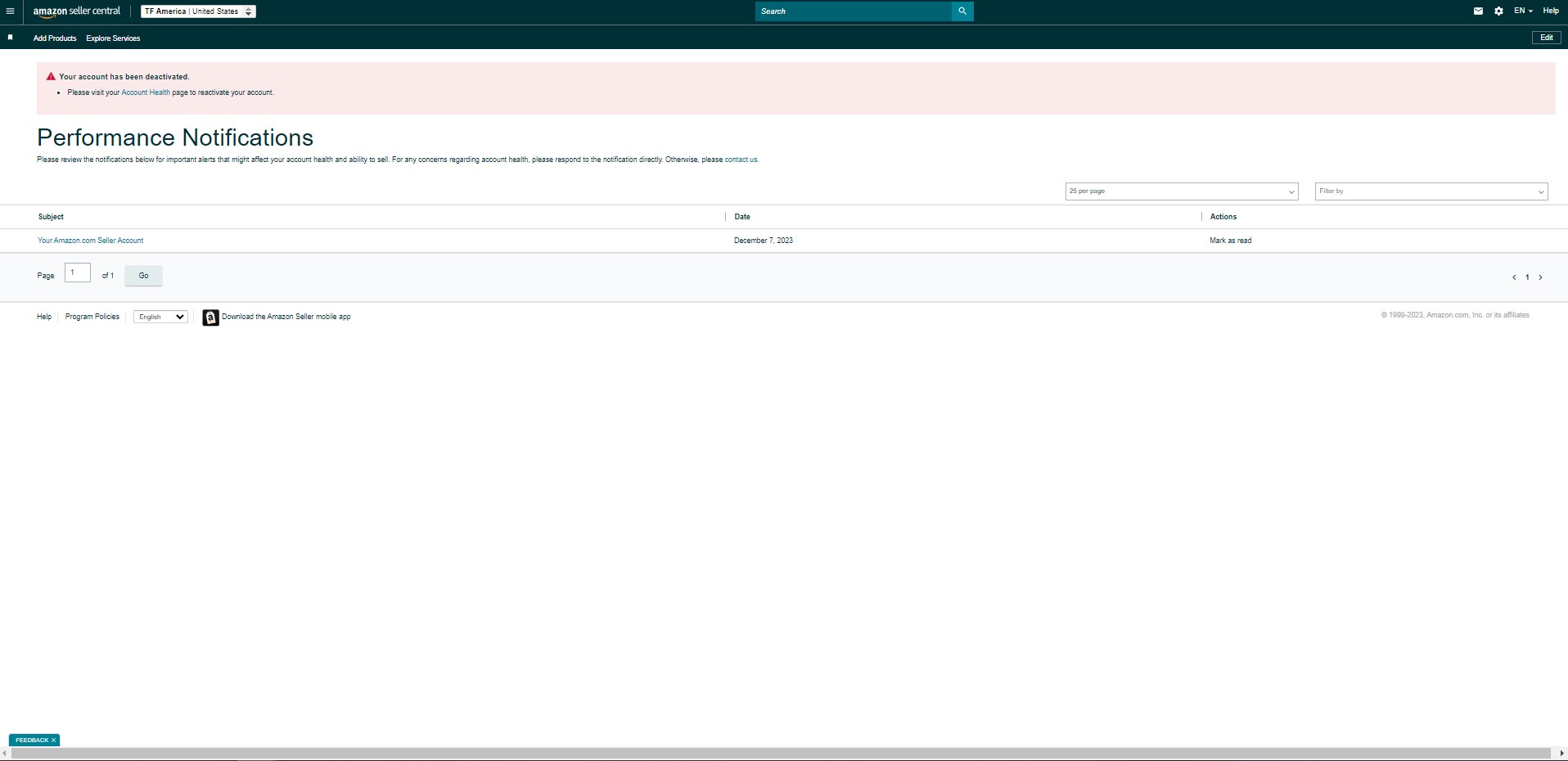Click the Subject column header
Viewport: 1568px width, 761px height.
point(51,217)
